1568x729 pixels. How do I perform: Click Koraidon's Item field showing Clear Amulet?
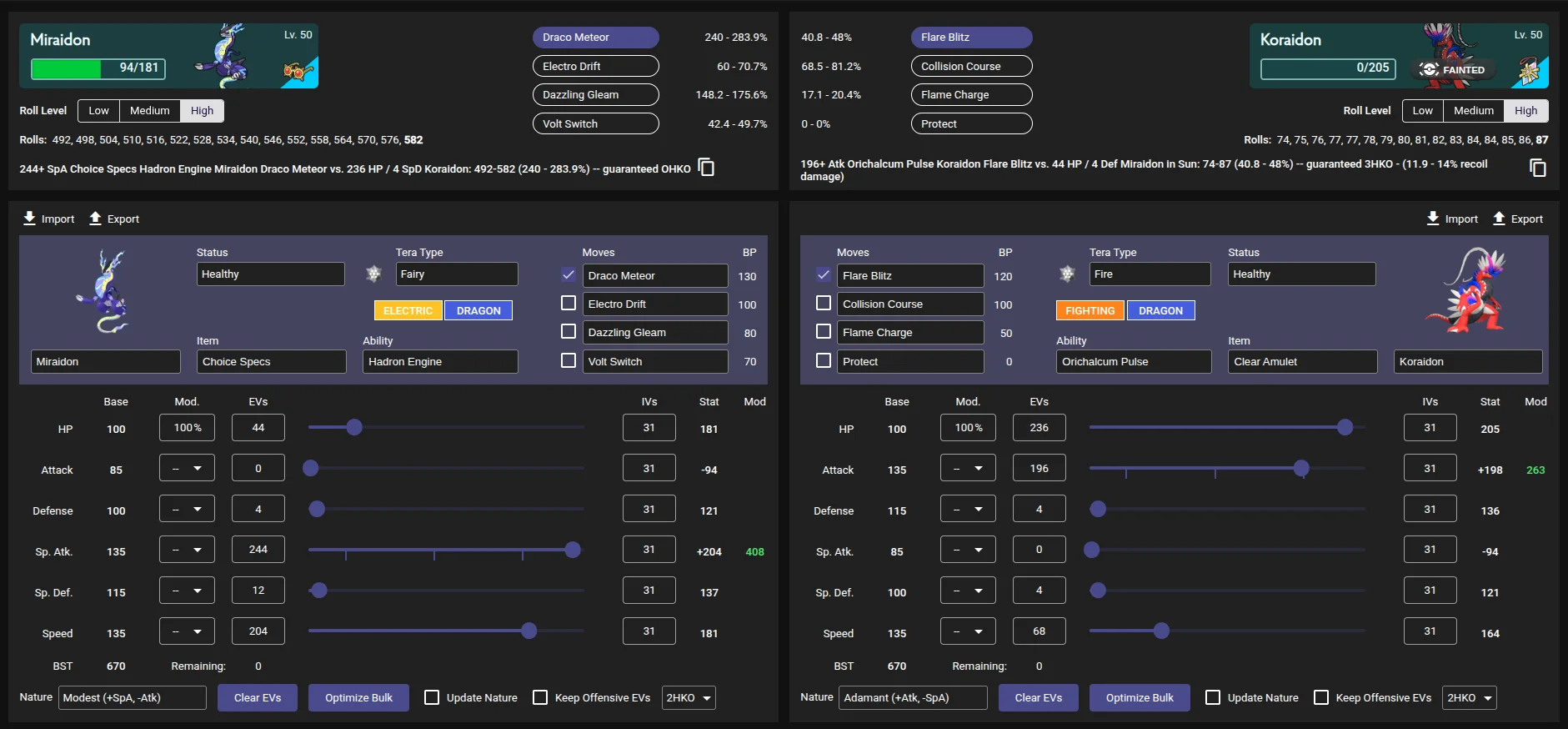tap(1302, 361)
